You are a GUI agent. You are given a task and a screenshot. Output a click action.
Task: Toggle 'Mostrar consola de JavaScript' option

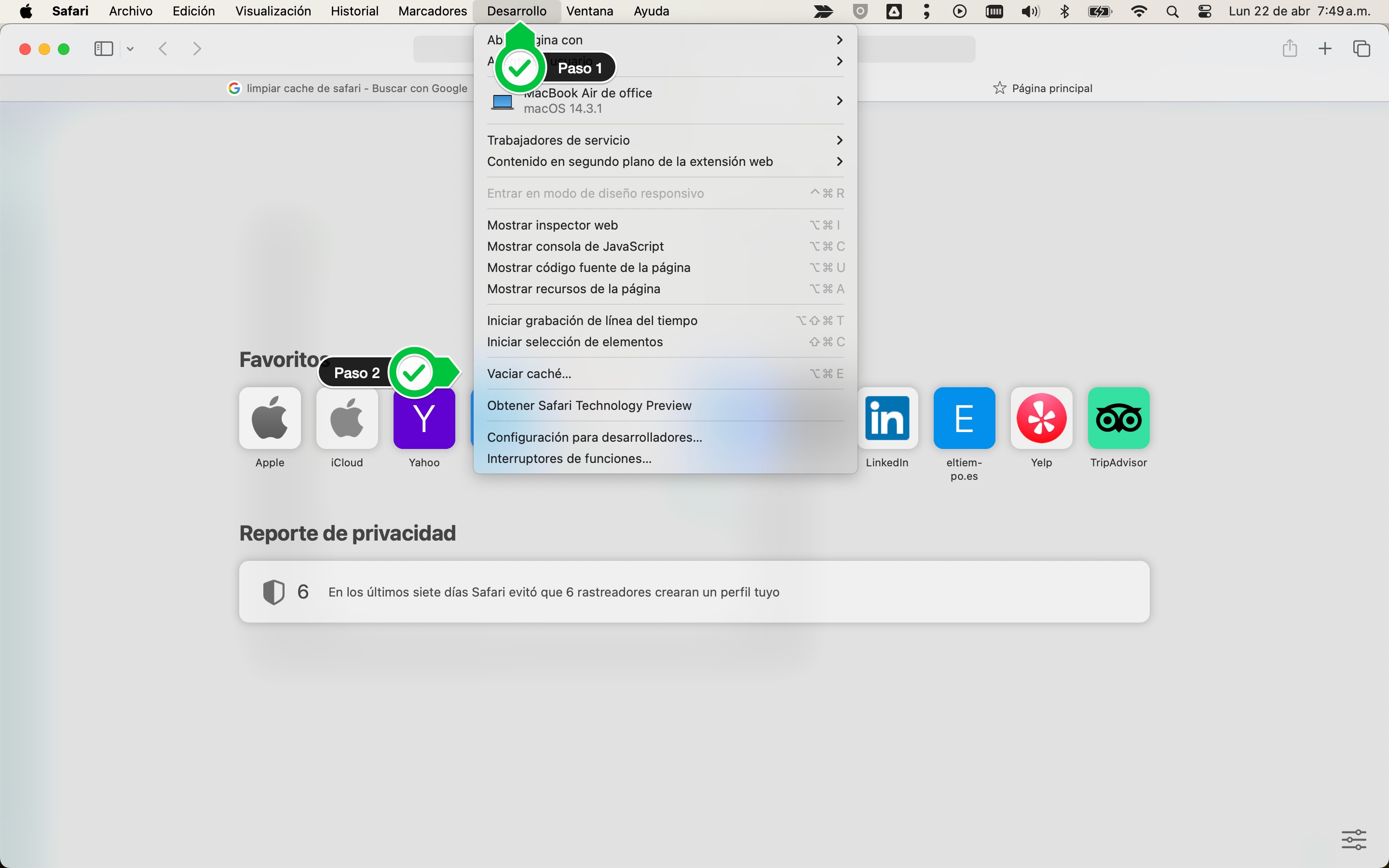tap(575, 246)
